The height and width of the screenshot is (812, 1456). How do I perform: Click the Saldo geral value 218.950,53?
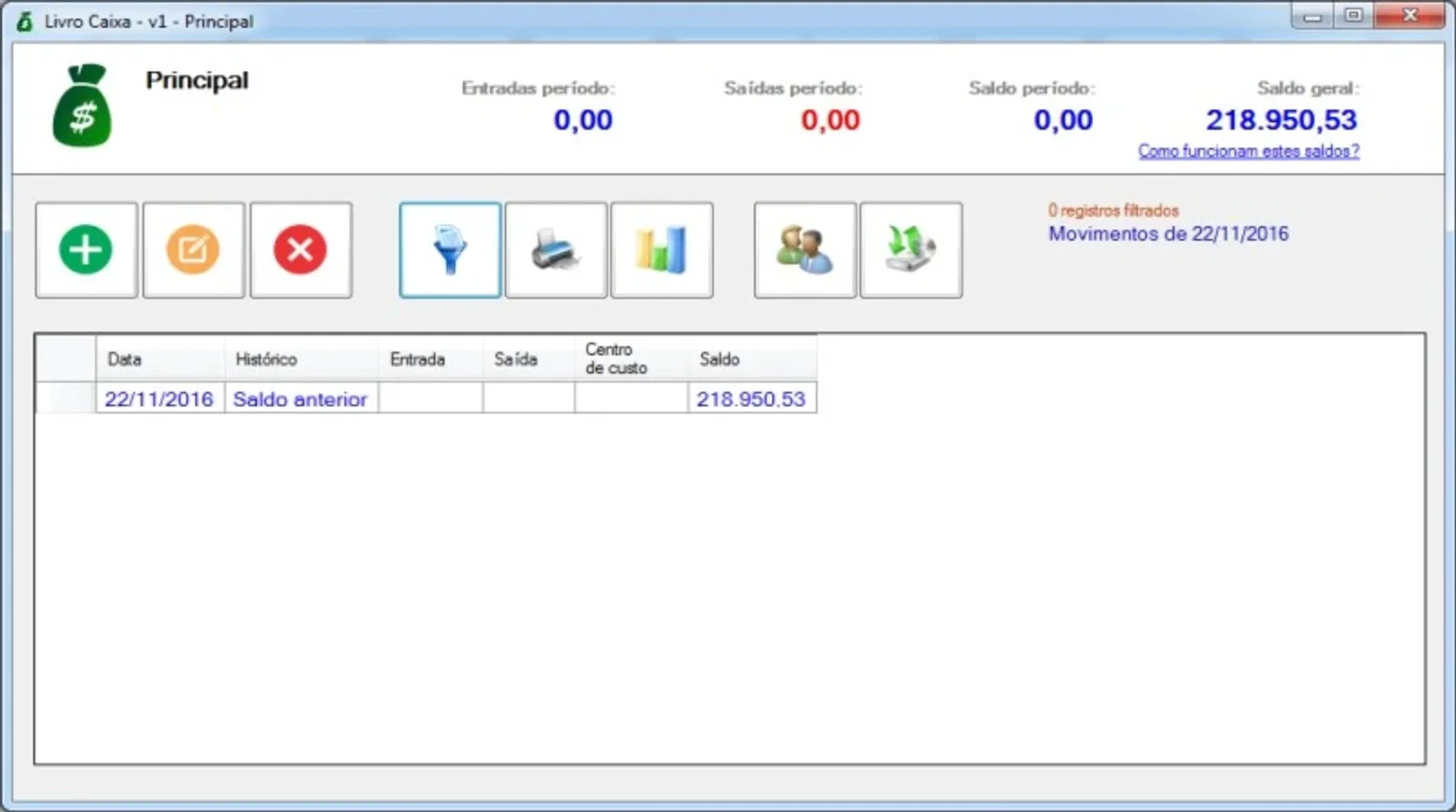1281,120
